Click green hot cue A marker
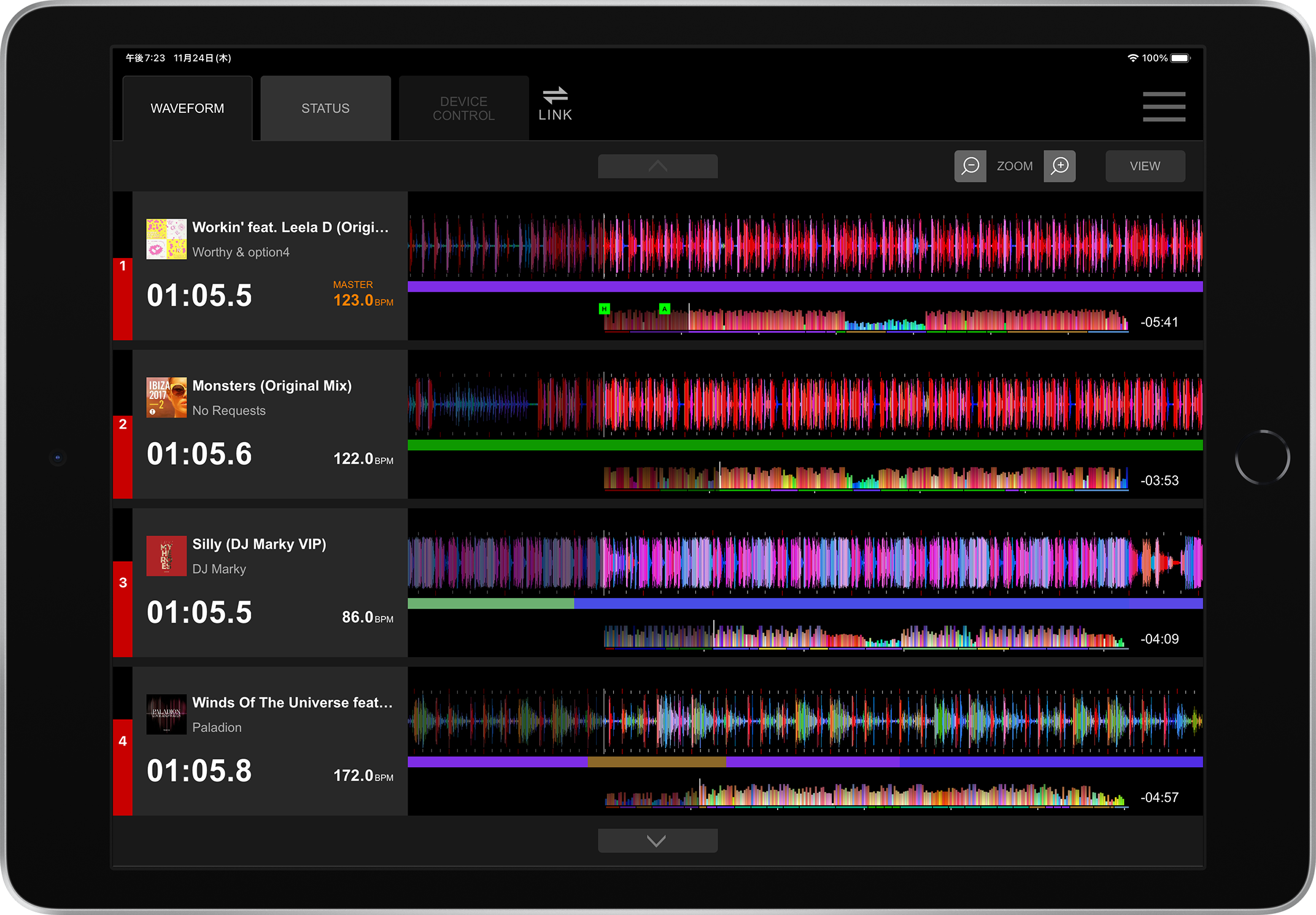 (664, 309)
